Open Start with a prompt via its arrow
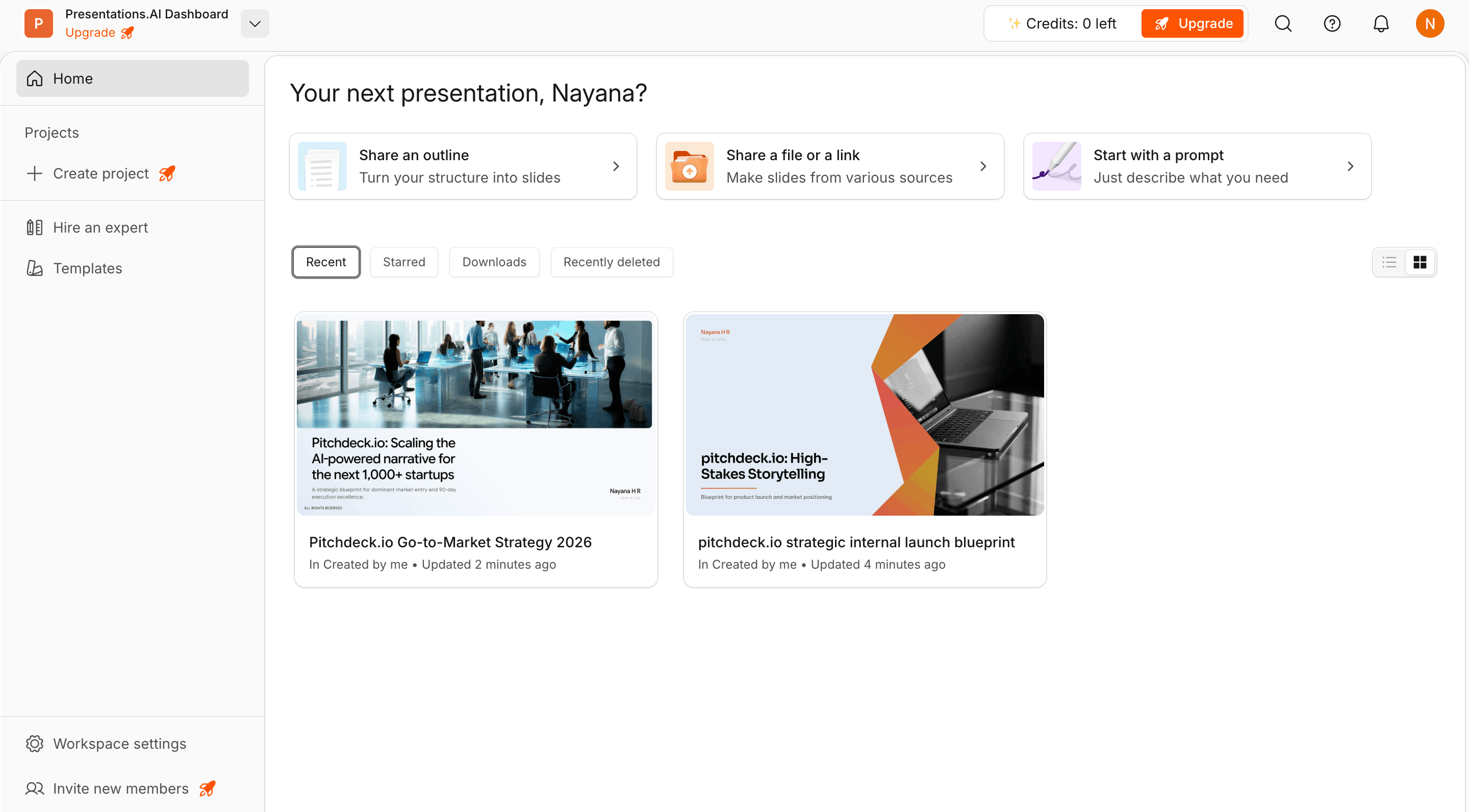Image resolution: width=1469 pixels, height=812 pixels. tap(1350, 166)
